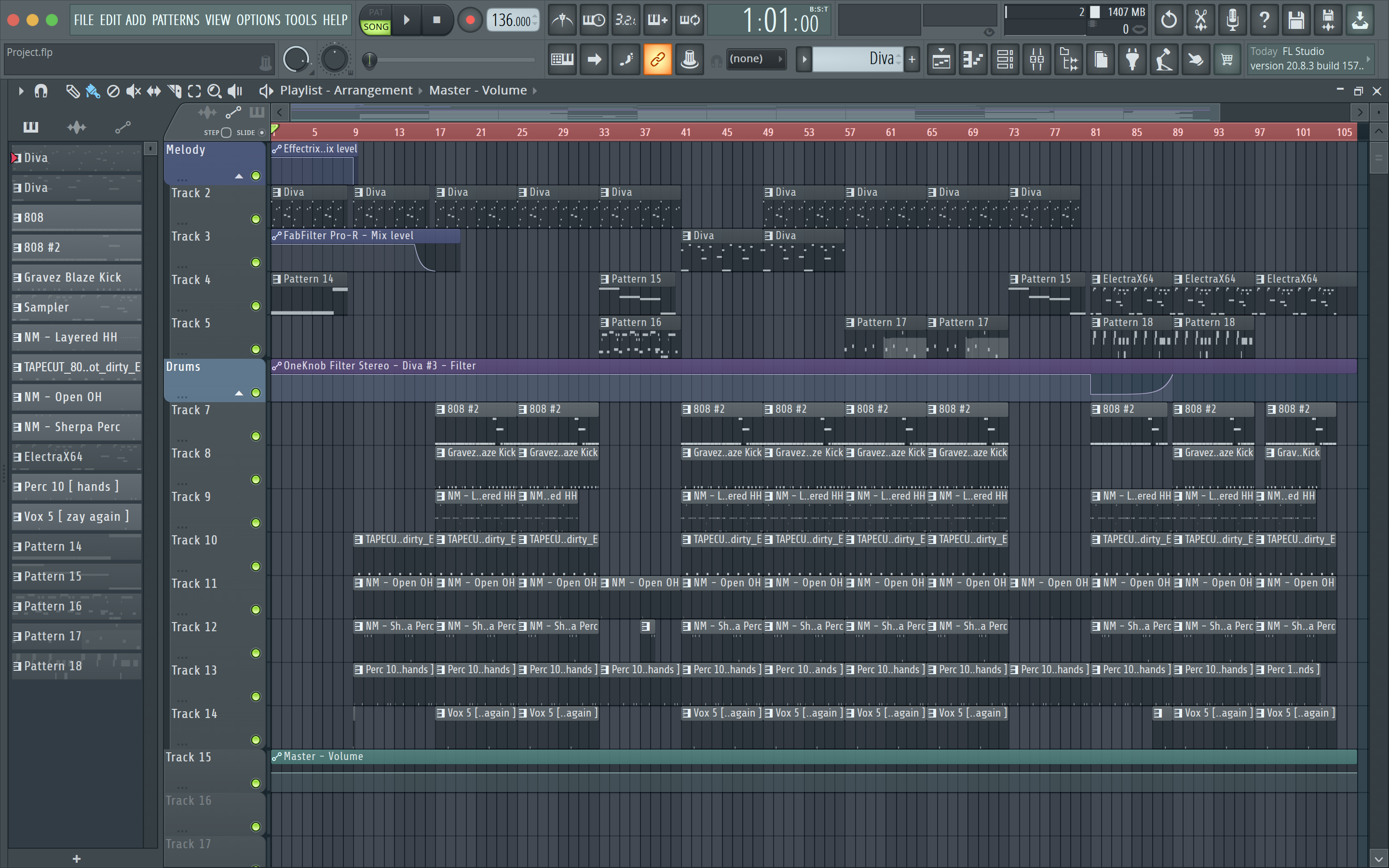Open the PATTERNS menu
The width and height of the screenshot is (1389, 868).
click(176, 20)
